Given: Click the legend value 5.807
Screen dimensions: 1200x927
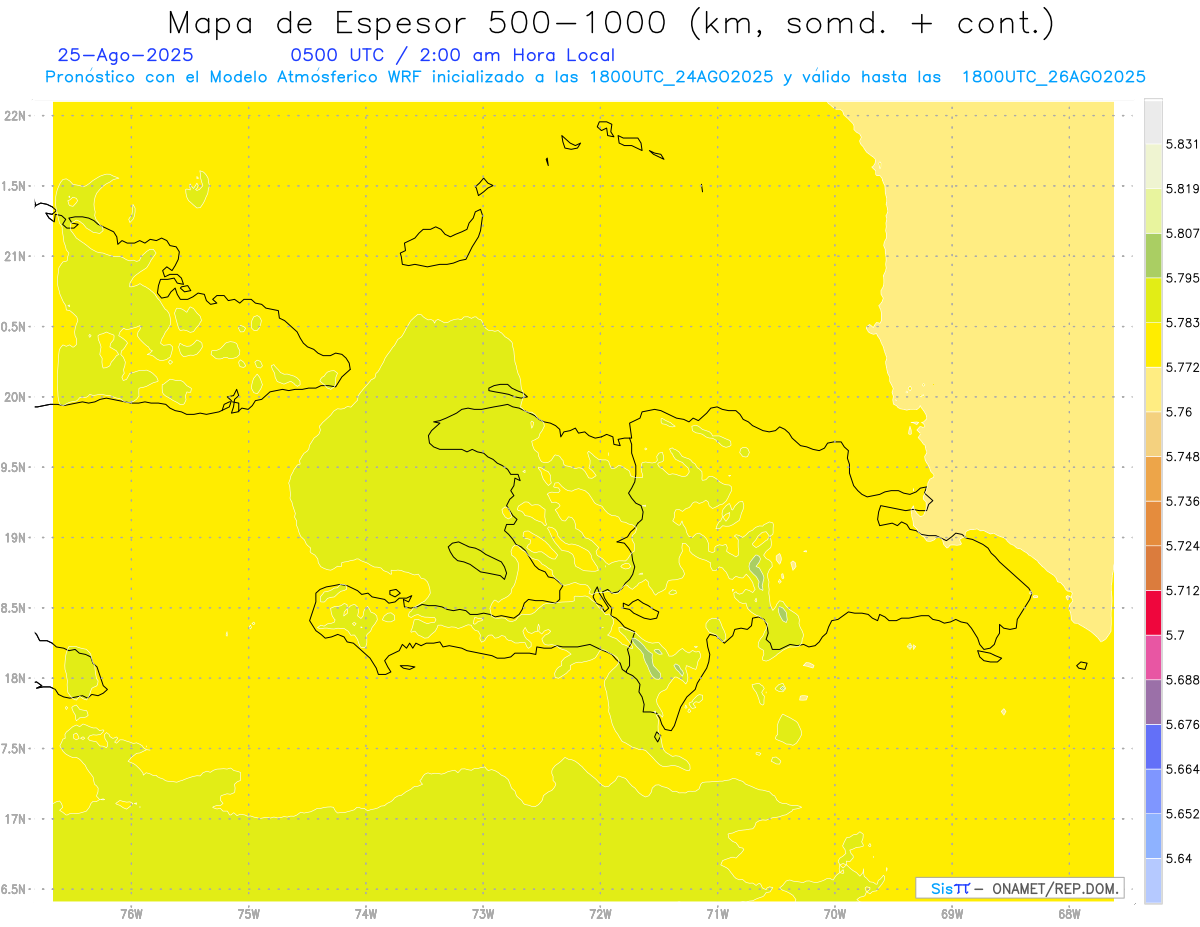Looking at the screenshot, I should [1183, 233].
